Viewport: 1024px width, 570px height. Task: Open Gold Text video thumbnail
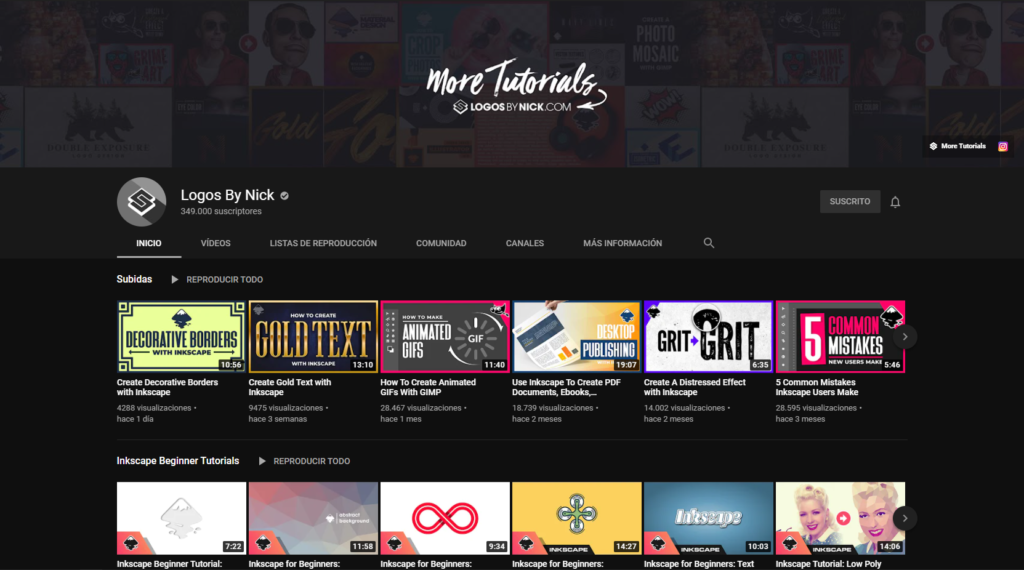[313, 337]
